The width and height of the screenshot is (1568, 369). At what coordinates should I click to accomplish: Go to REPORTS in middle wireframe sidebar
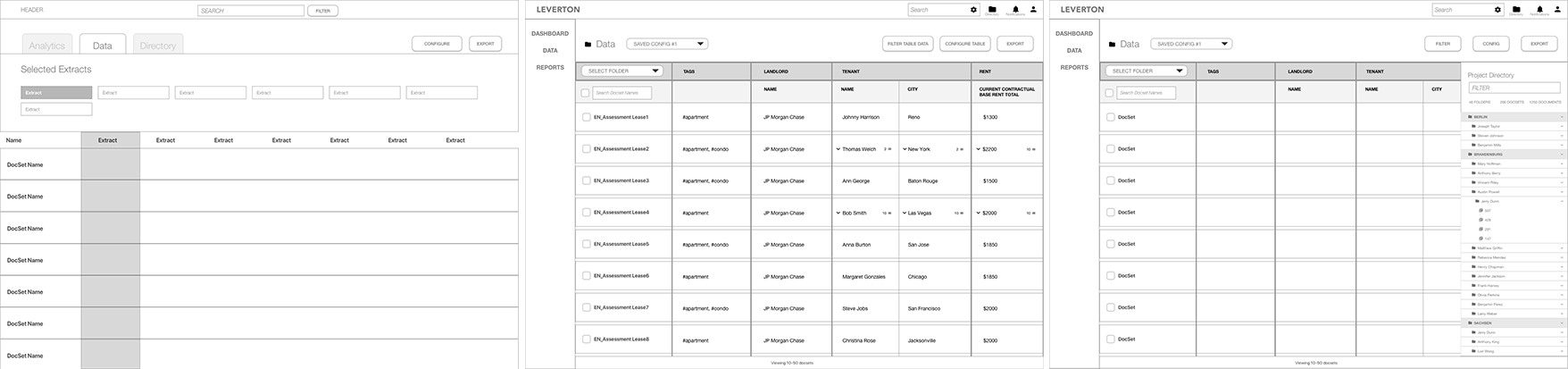(x=550, y=67)
